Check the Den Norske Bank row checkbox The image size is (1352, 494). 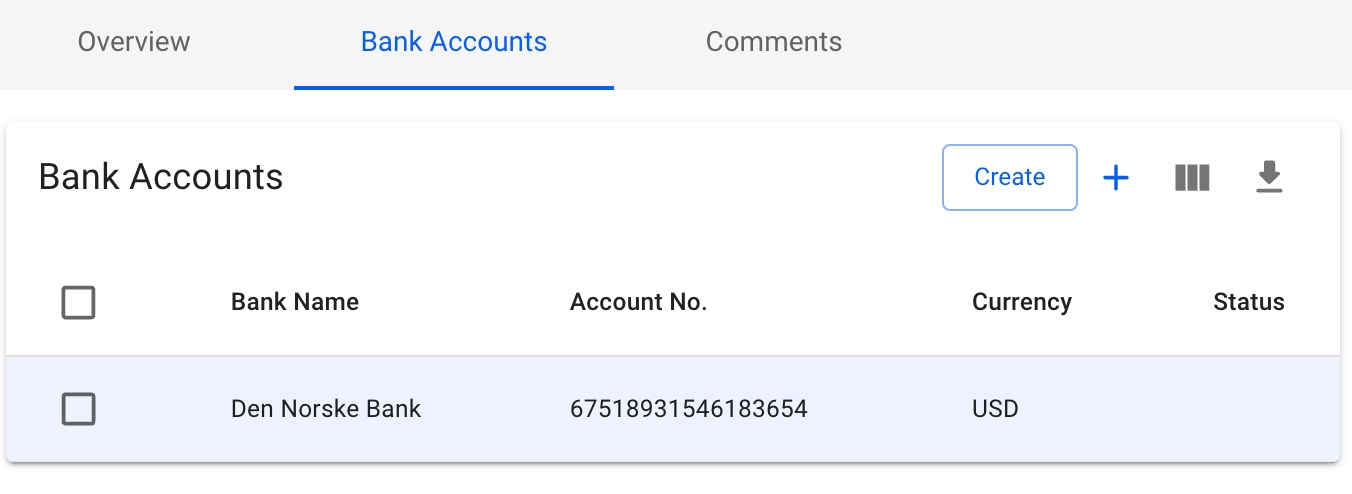click(78, 408)
